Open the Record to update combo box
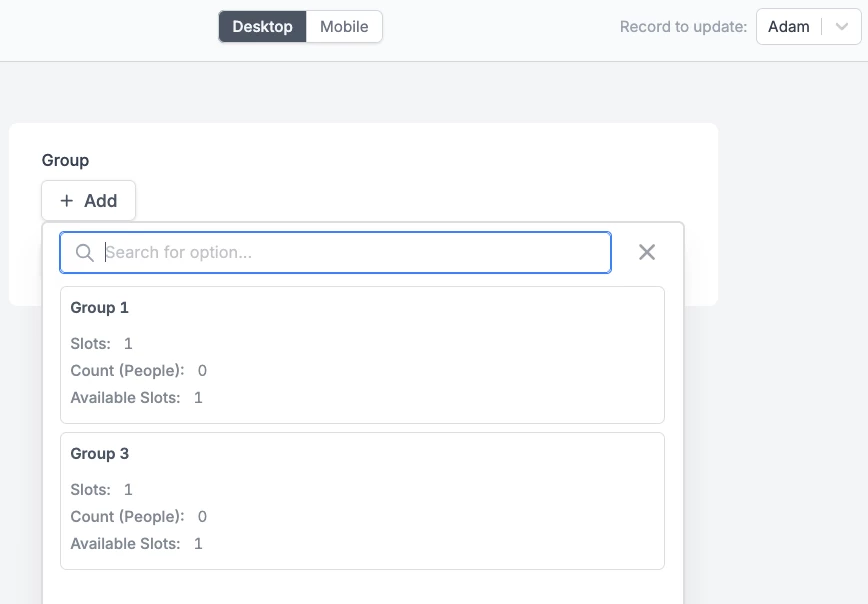The image size is (868, 604). [809, 27]
